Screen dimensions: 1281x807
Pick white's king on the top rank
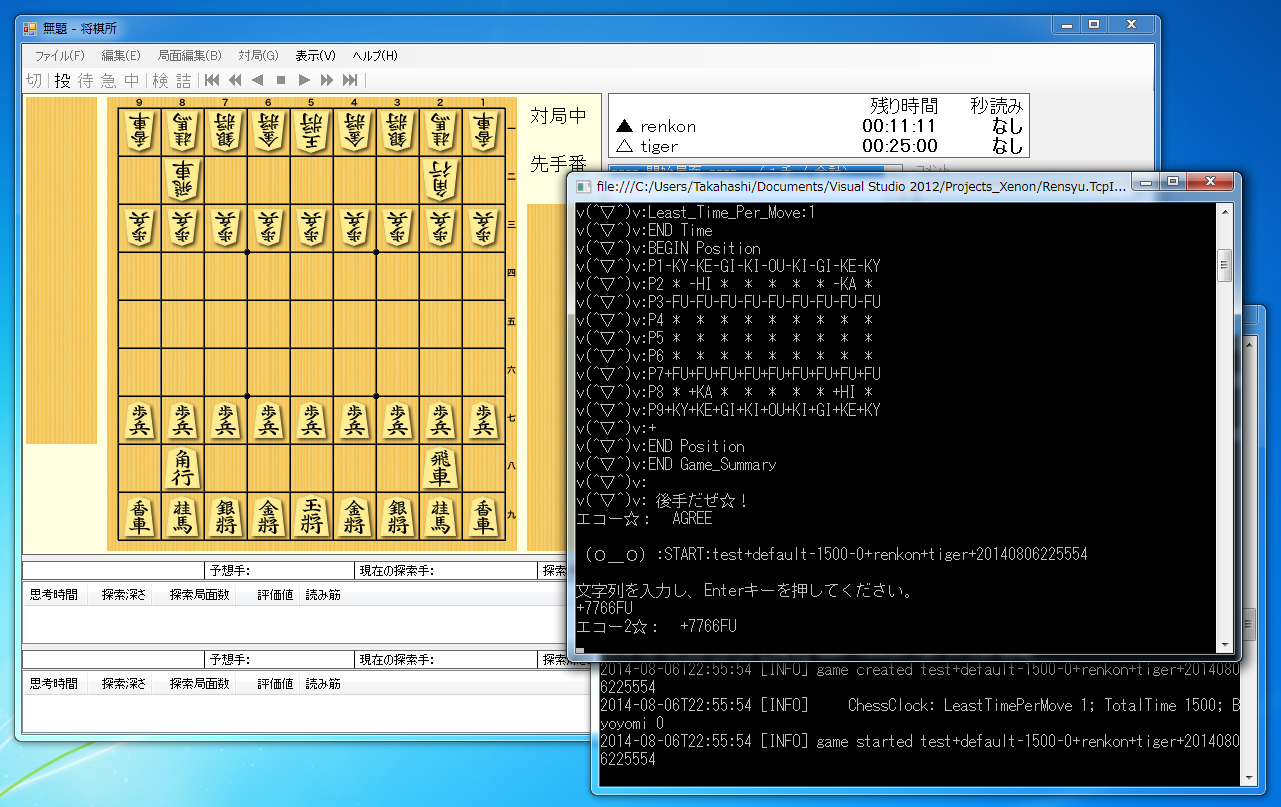tap(312, 132)
